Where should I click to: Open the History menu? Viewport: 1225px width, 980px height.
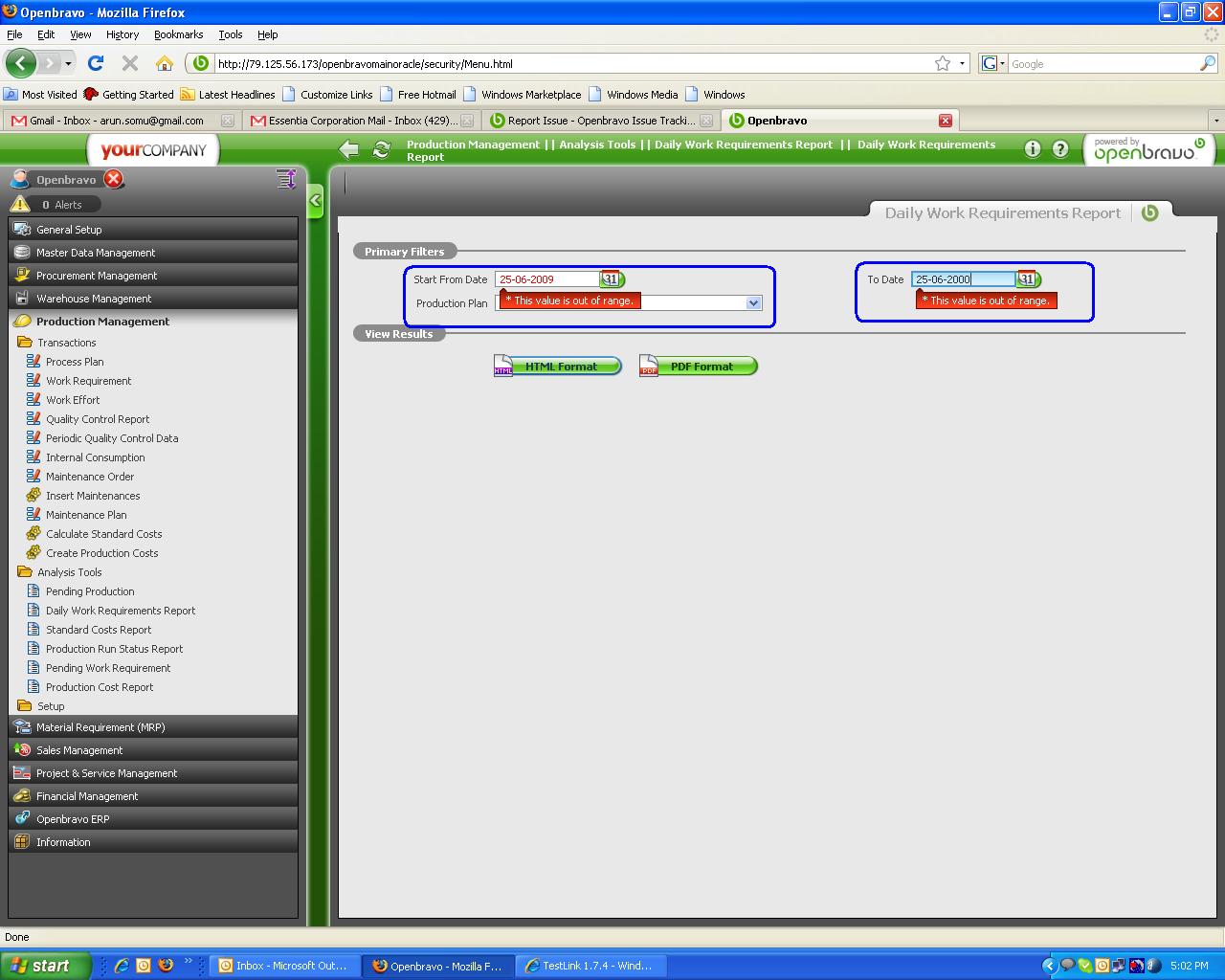(x=122, y=34)
